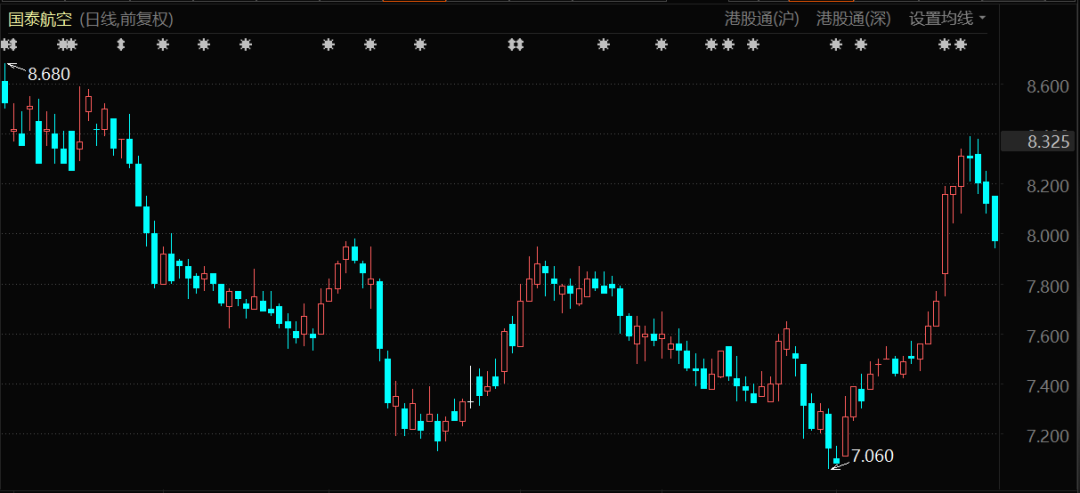Screen dimensions: 1080x493
Task: Click the 7.200 level on price axis
Action: [1048, 436]
